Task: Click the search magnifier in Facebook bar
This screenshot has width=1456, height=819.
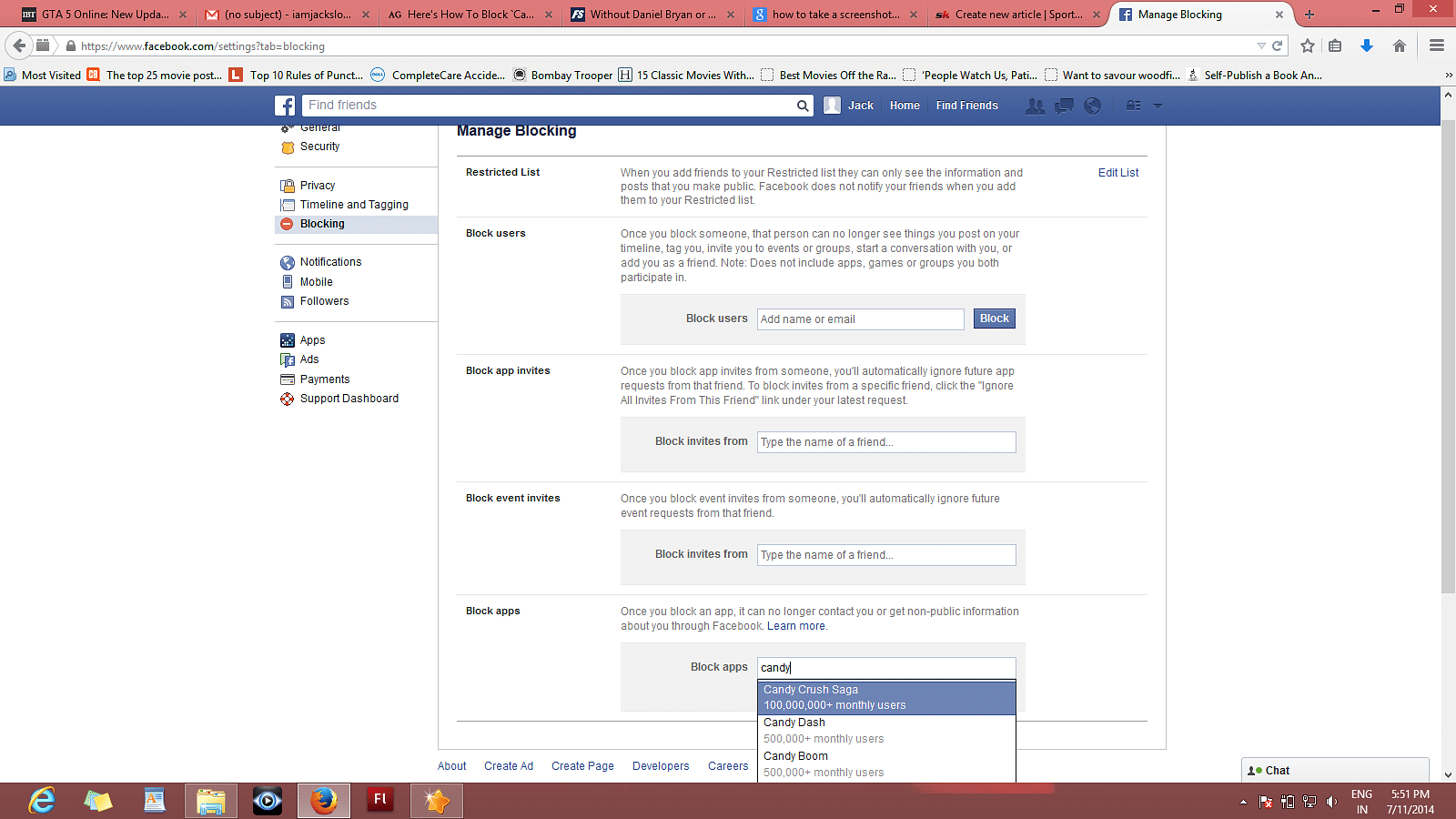Action: coord(803,106)
